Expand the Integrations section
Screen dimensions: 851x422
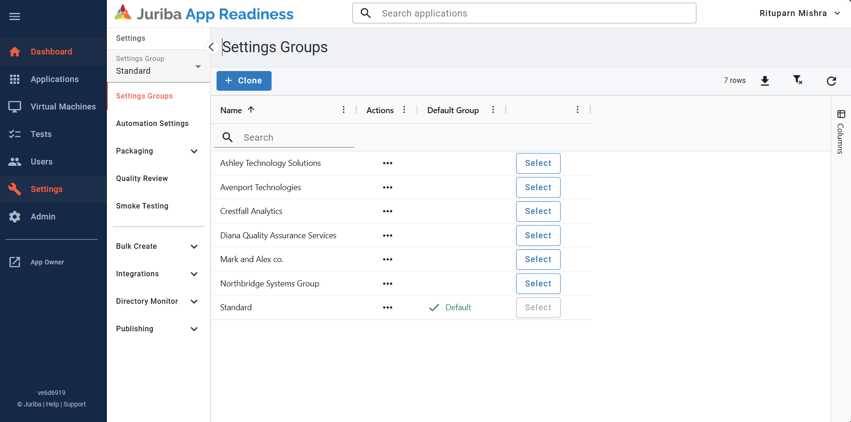[x=194, y=274]
